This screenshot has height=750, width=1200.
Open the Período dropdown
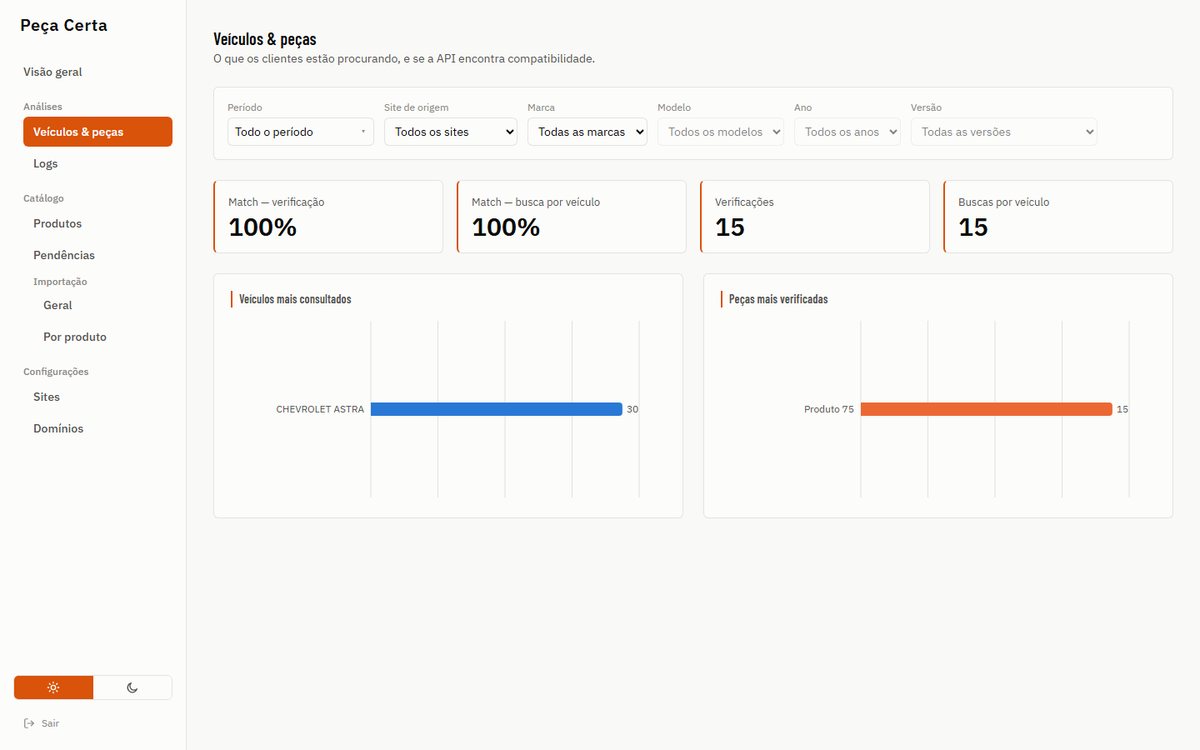(300, 132)
